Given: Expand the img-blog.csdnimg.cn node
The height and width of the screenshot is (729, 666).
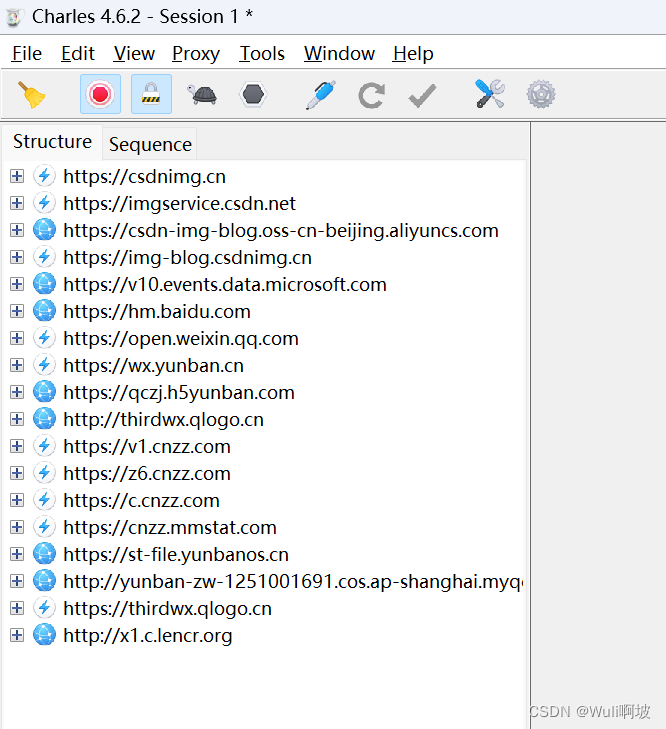Looking at the screenshot, I should 17,257.
